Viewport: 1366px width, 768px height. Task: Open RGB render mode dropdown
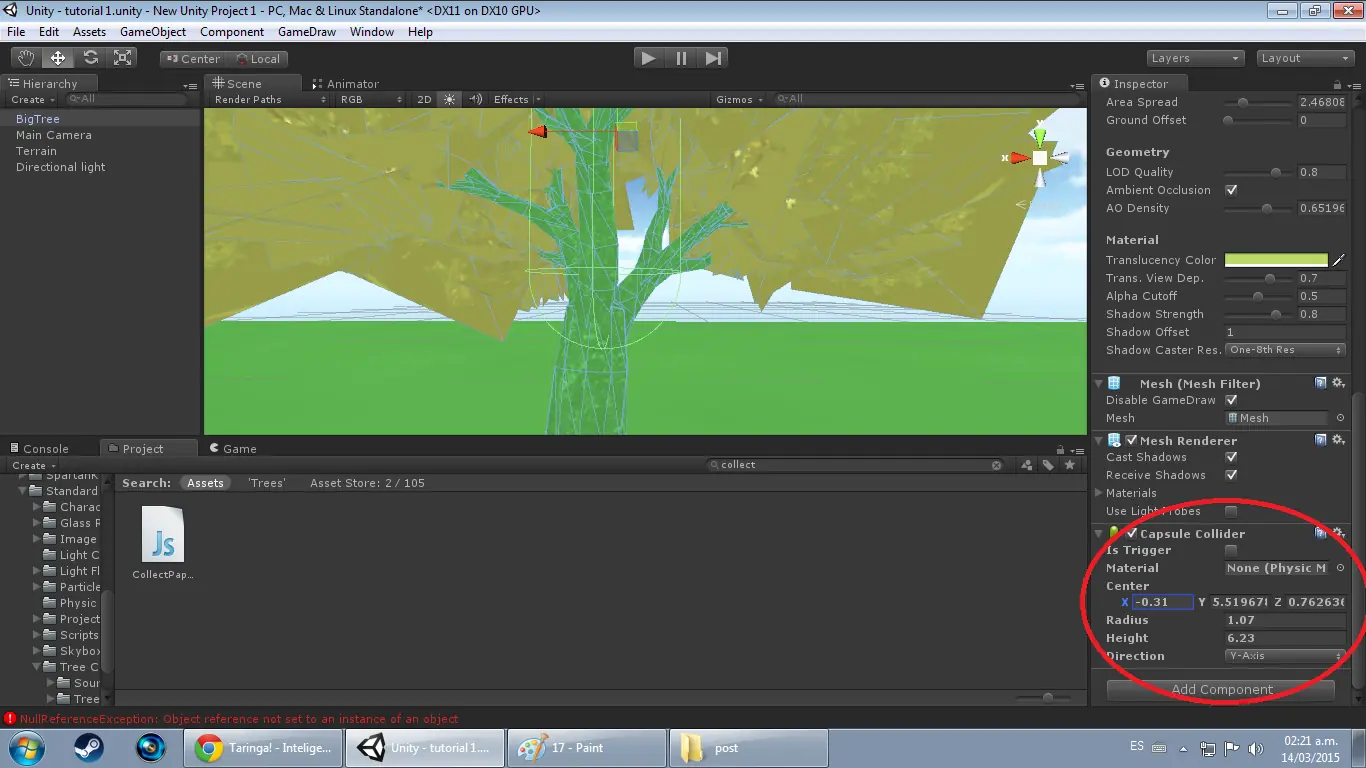(371, 99)
